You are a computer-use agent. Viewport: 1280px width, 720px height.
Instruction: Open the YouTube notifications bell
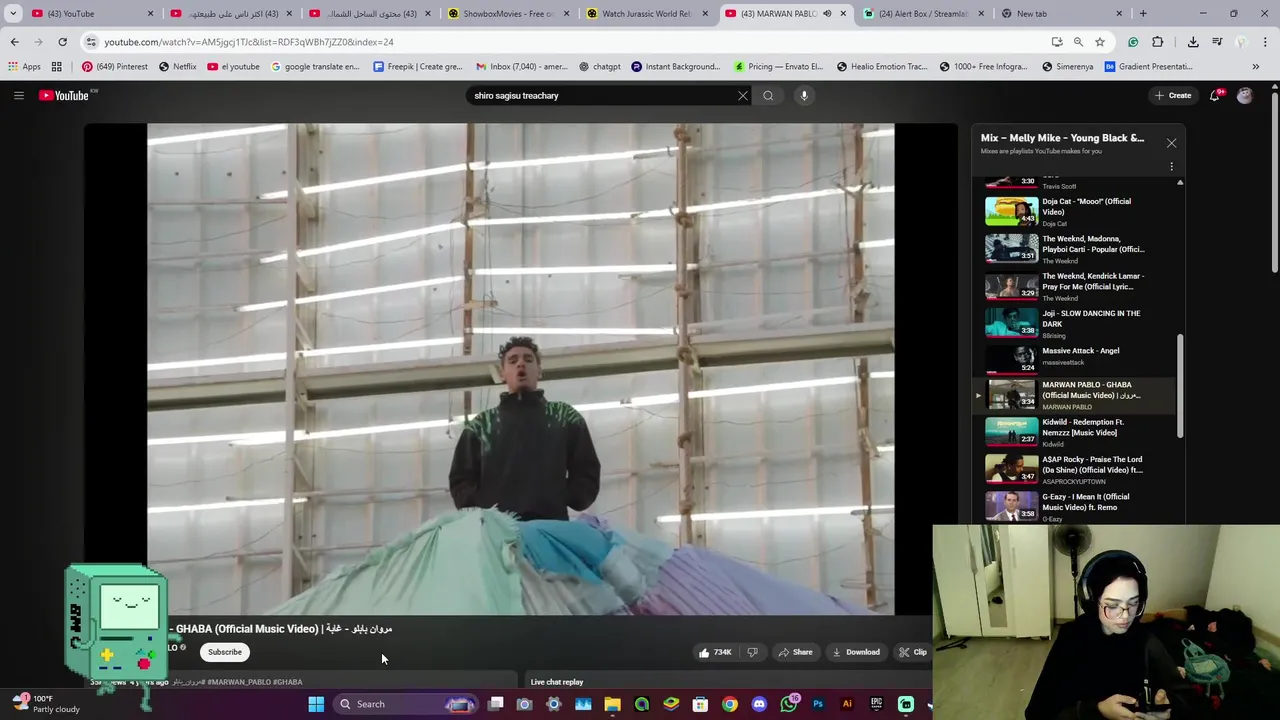1214,96
